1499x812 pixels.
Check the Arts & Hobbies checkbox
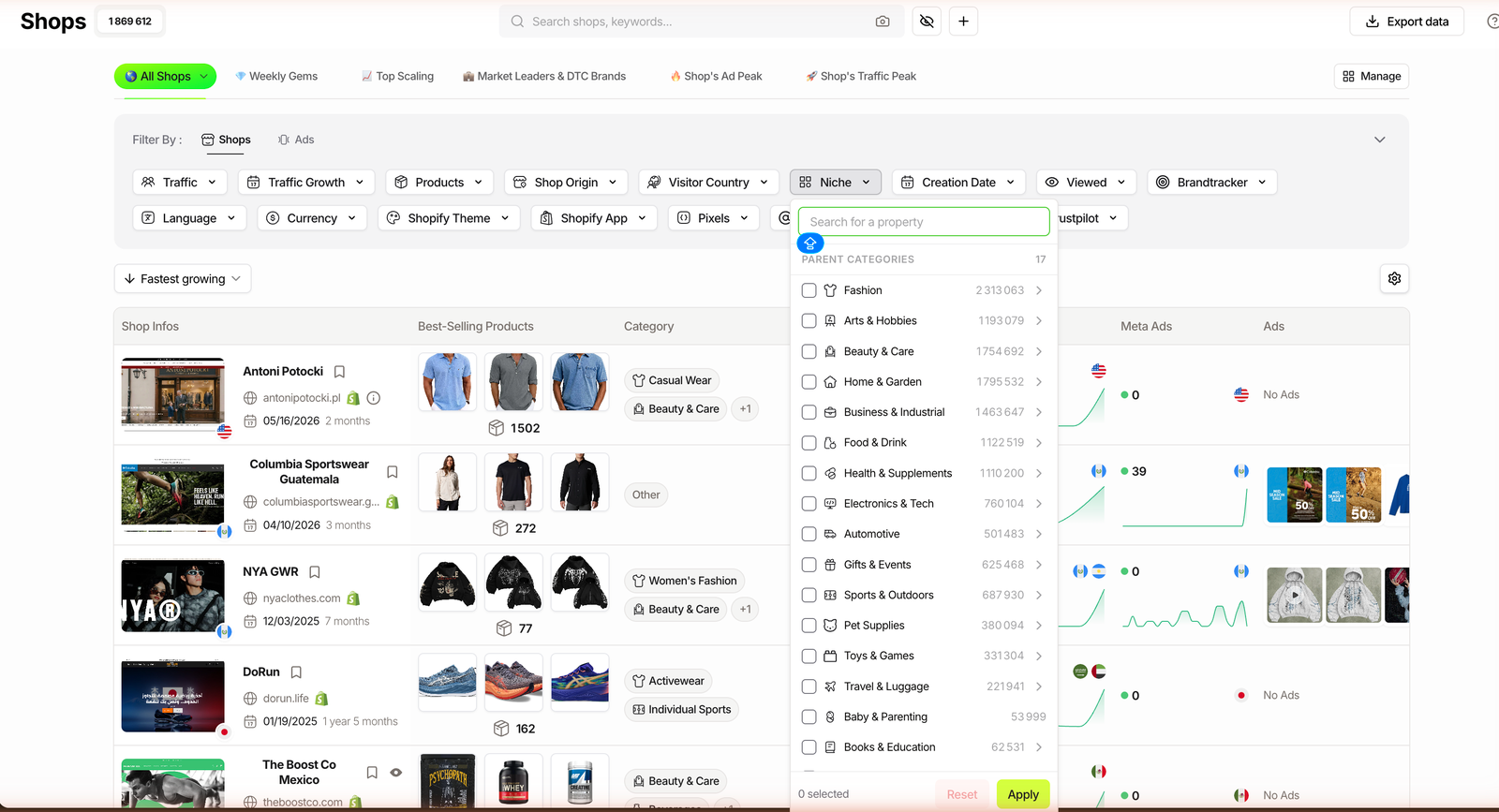coord(809,320)
